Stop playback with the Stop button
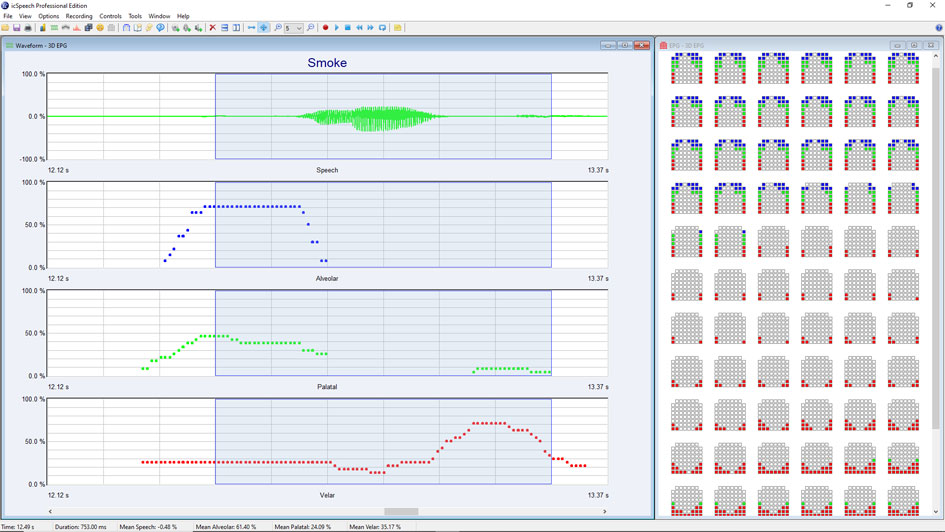 tap(348, 28)
